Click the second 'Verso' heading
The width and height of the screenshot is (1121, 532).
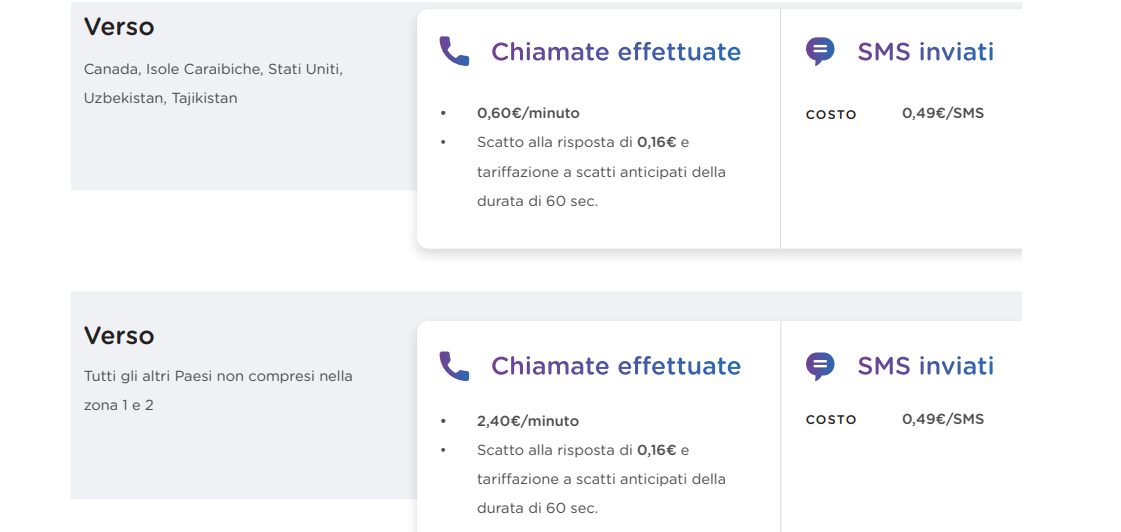[119, 335]
